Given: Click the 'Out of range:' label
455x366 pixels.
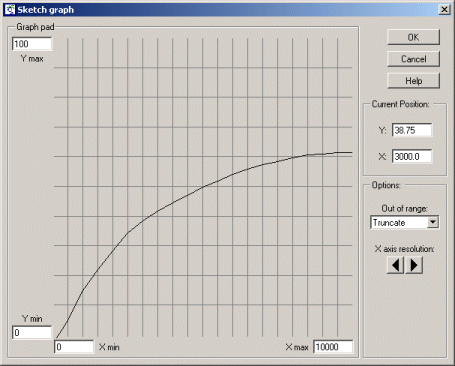Looking at the screenshot, I should pyautogui.click(x=404, y=209).
